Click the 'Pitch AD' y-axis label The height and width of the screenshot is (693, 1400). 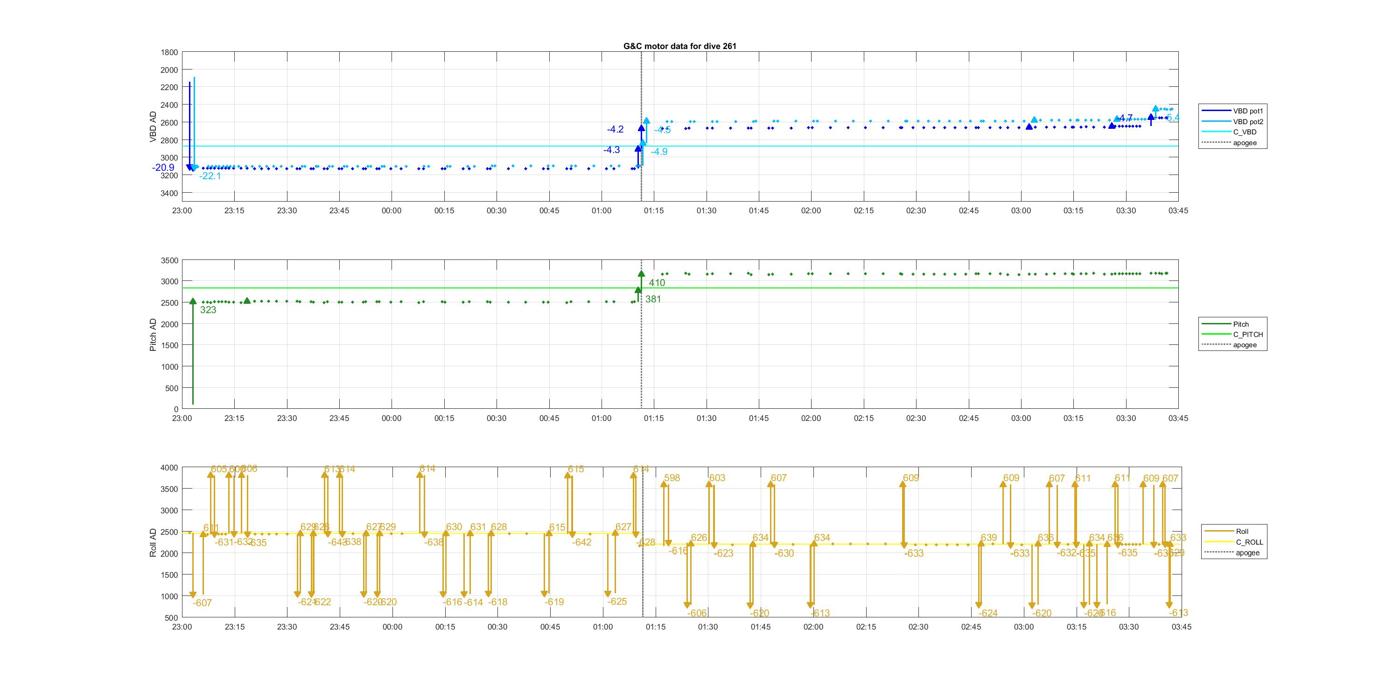pos(153,334)
